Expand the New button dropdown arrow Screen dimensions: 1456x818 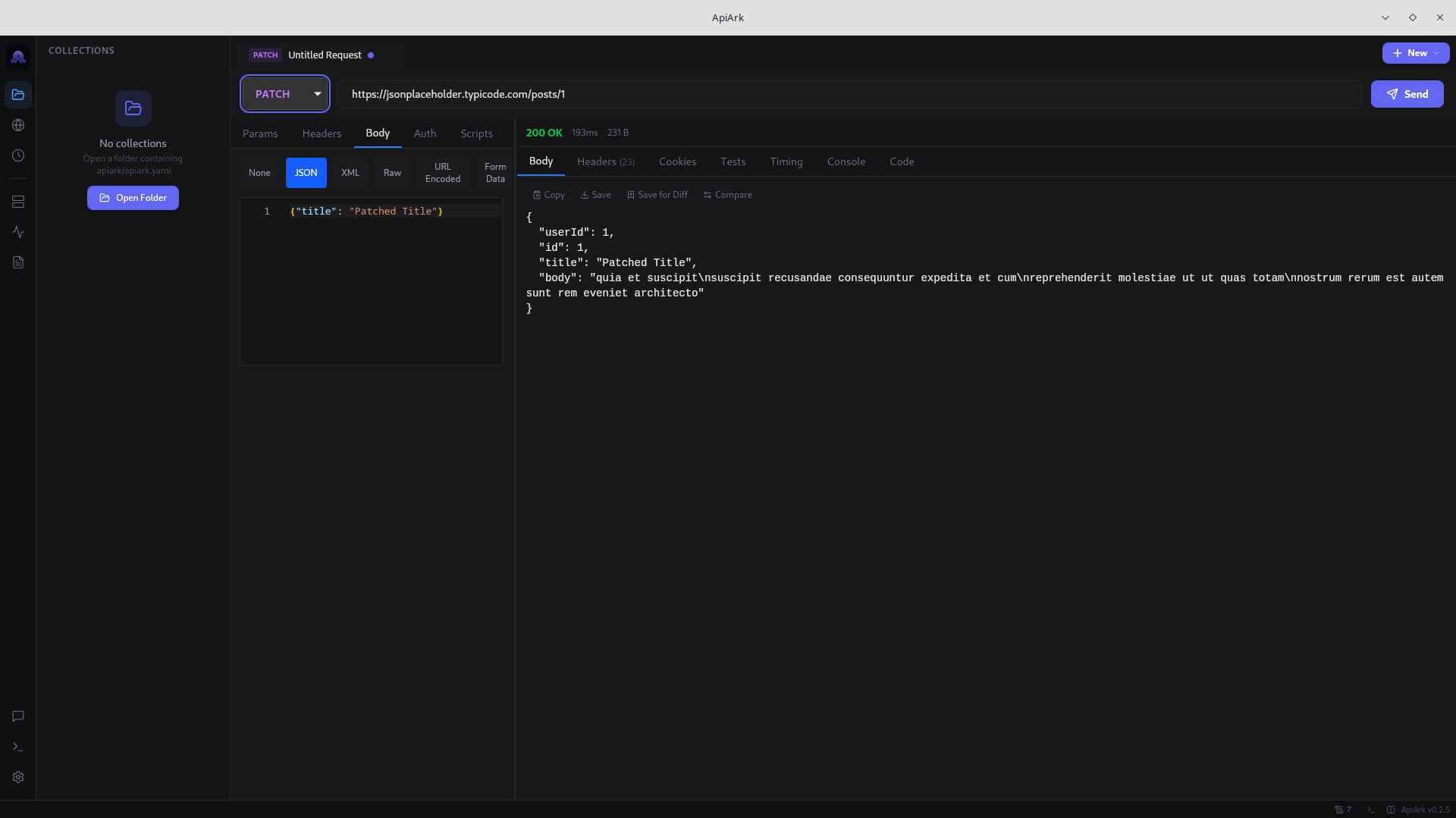(x=1435, y=52)
